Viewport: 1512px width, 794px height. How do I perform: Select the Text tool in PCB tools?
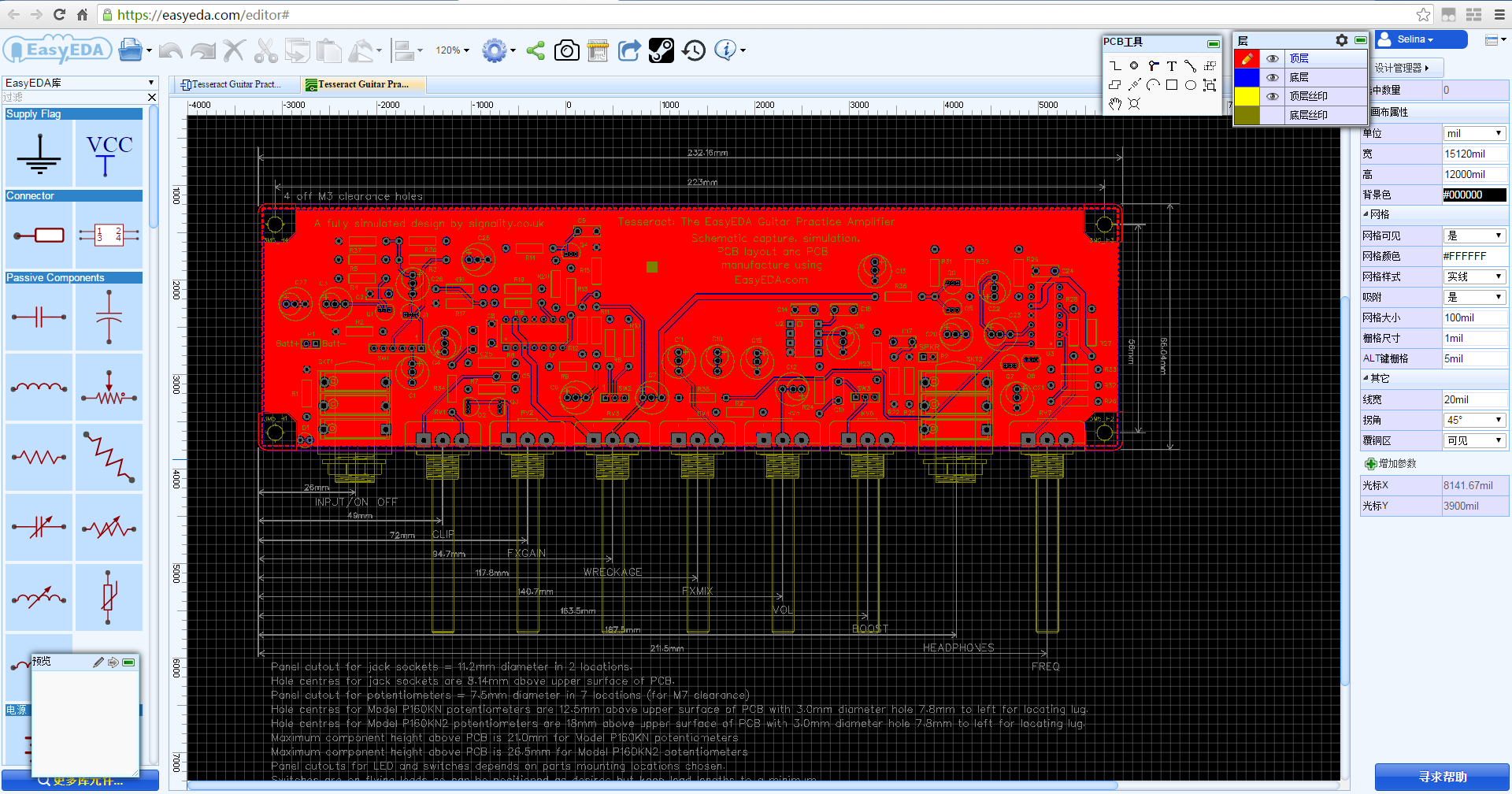point(1172,66)
